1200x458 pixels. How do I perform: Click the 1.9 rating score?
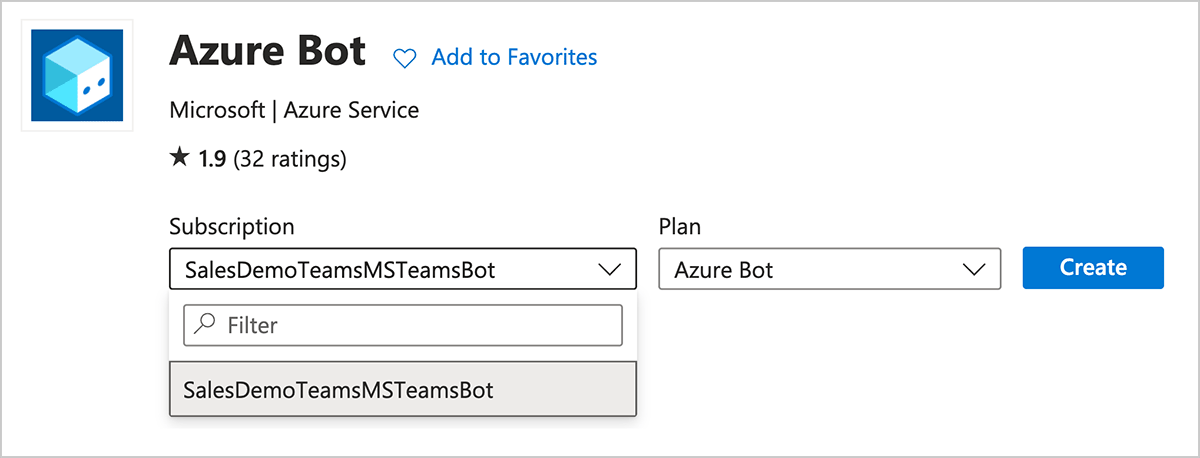(x=212, y=158)
